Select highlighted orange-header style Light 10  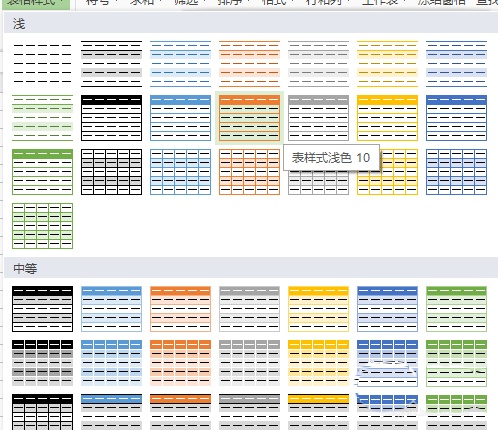[x=249, y=118]
